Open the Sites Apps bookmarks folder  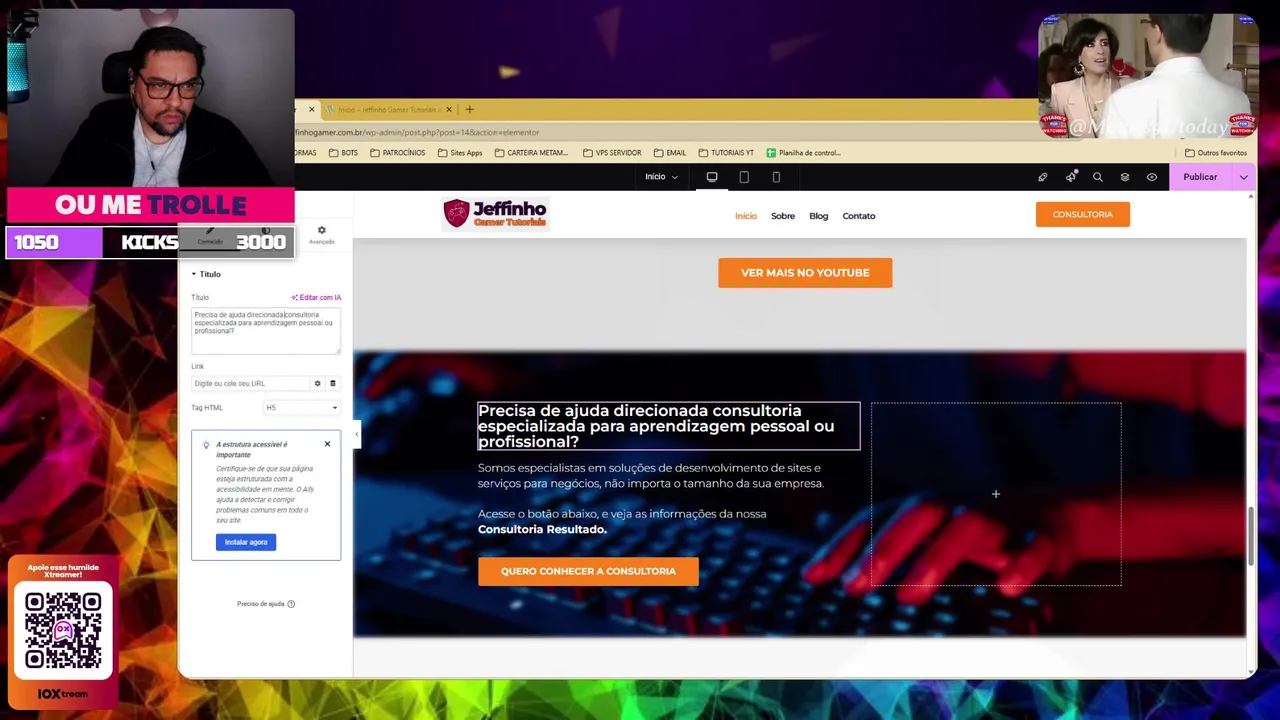click(460, 153)
